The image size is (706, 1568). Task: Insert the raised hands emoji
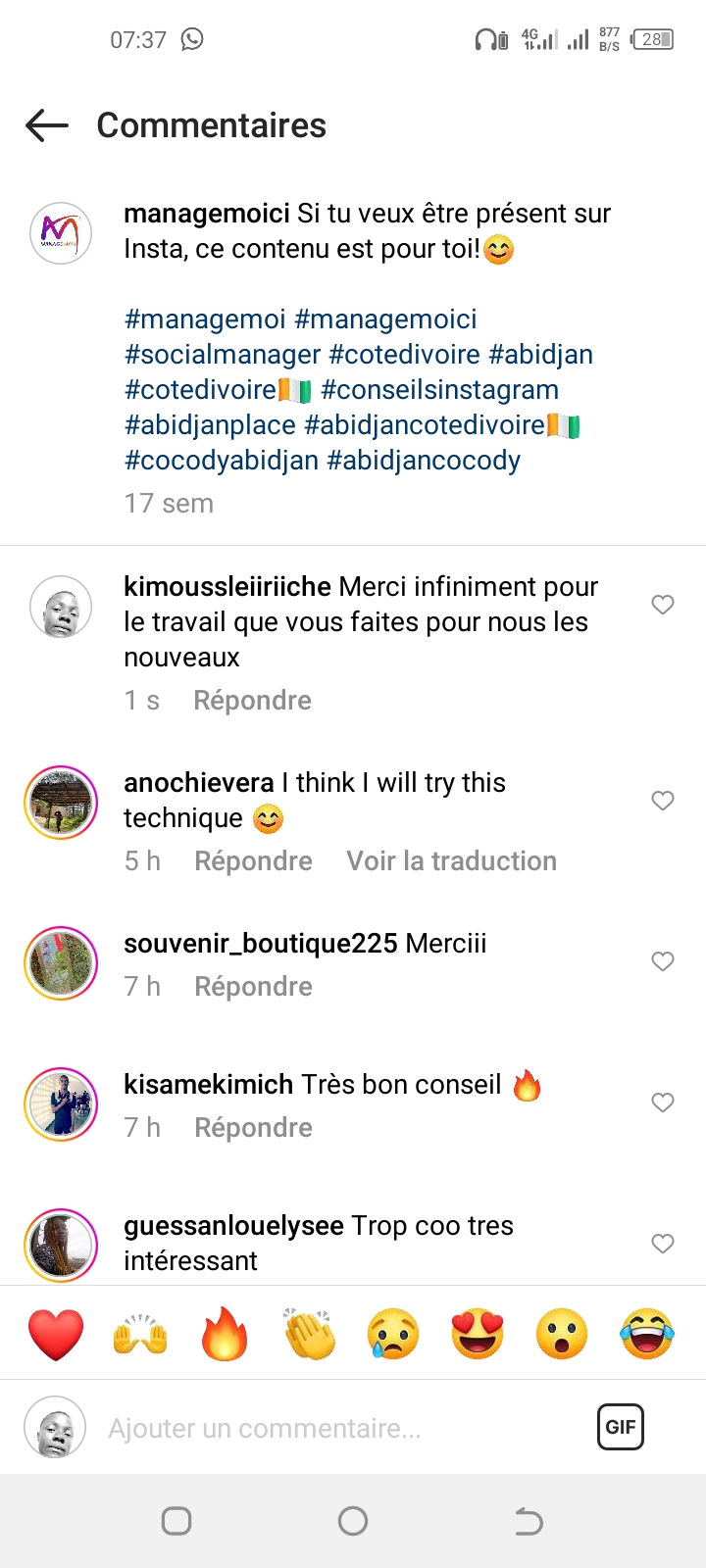point(140,1334)
